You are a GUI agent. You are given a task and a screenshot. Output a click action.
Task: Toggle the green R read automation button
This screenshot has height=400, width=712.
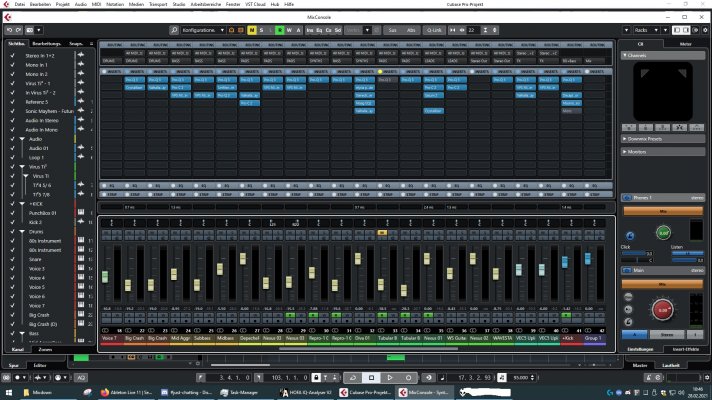pos(280,30)
